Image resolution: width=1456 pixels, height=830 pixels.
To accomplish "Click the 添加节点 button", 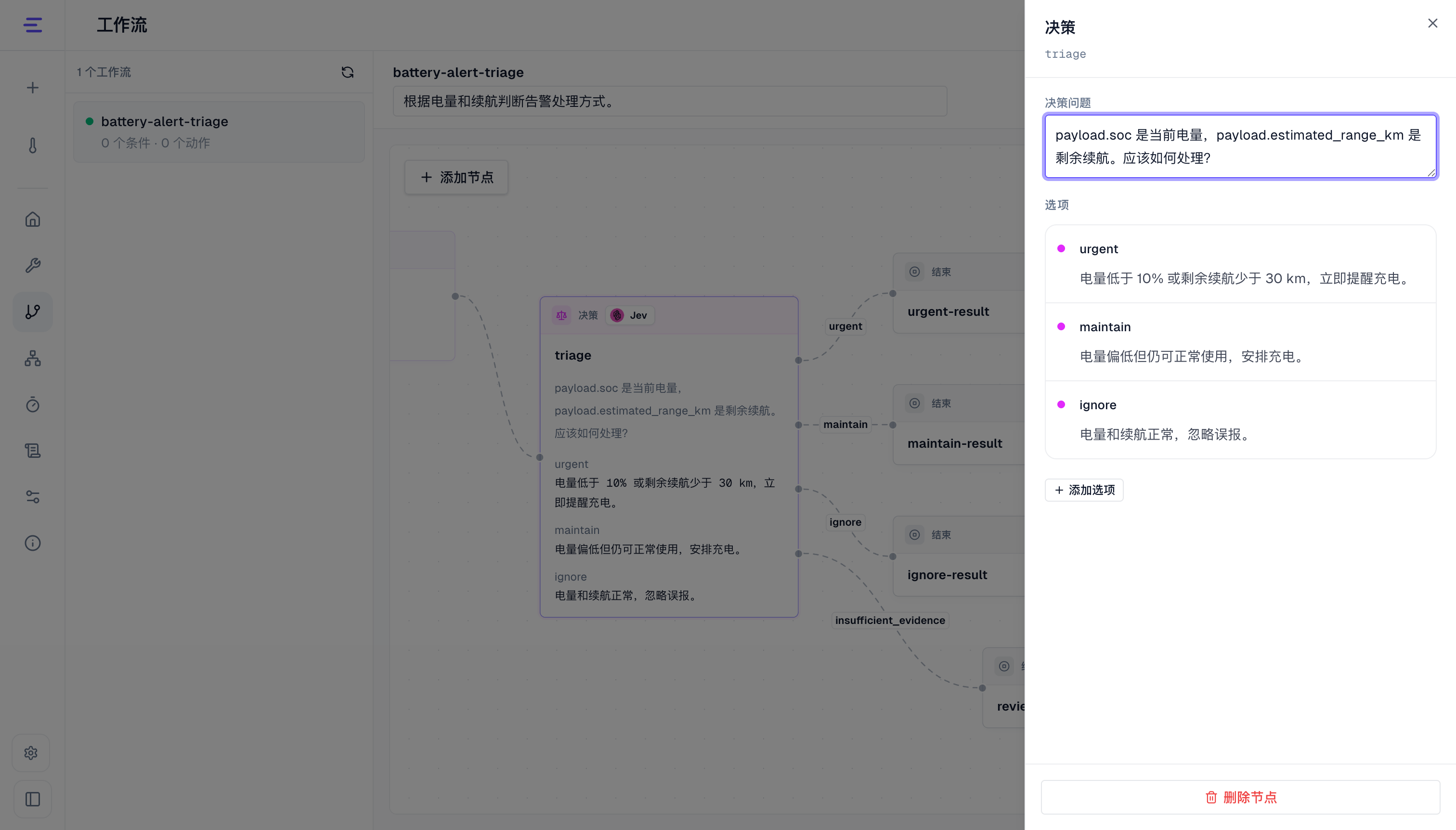I will tap(456, 177).
